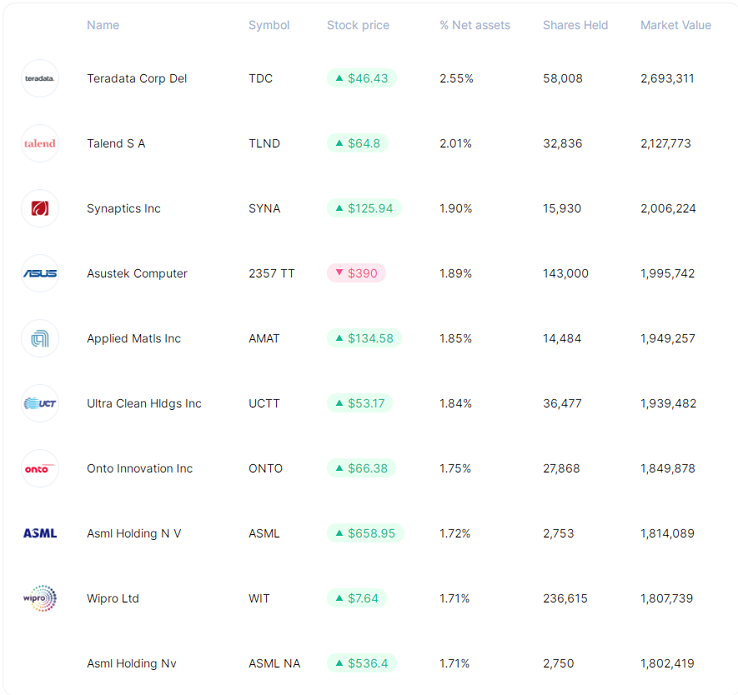Sort by the Name column header
The height and width of the screenshot is (695, 738).
[x=103, y=25]
